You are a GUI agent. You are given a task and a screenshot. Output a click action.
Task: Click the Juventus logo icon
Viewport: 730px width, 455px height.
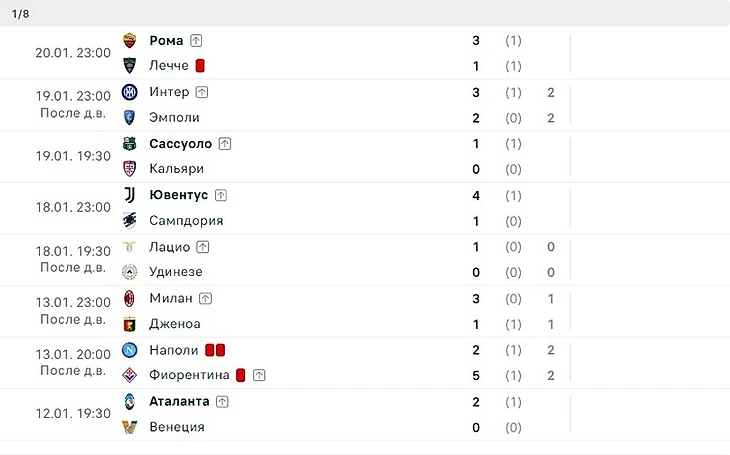tap(129, 195)
